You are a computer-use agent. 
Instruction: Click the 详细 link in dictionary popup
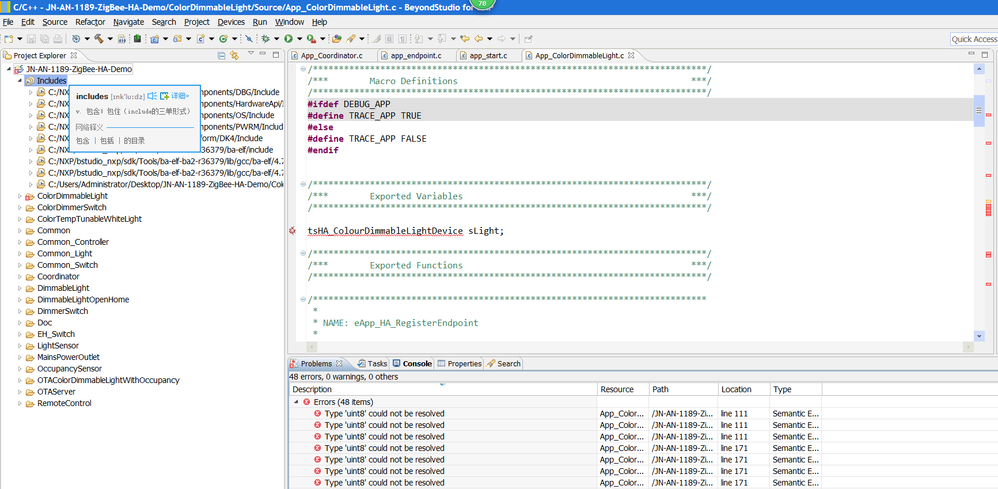tap(179, 96)
